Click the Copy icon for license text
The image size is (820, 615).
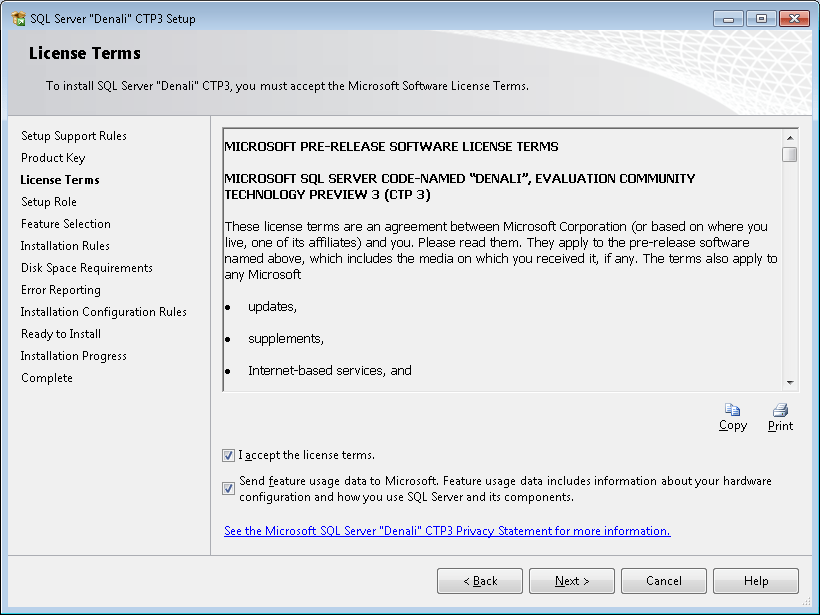[x=732, y=409]
